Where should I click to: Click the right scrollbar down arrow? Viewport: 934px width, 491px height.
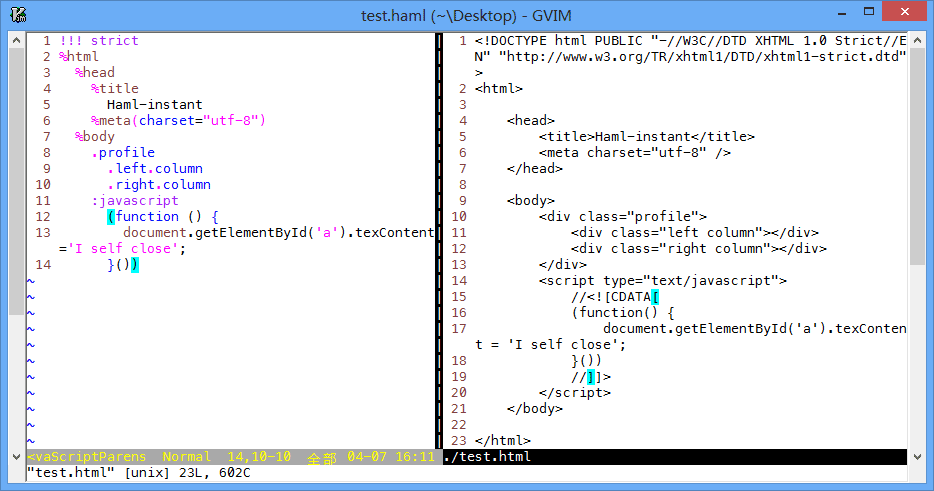tap(917, 457)
